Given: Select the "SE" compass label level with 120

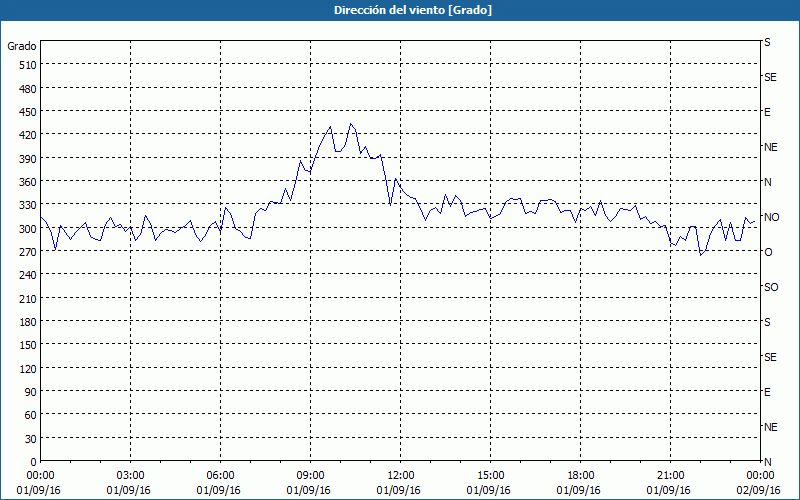Looking at the screenshot, I should click(x=770, y=357).
